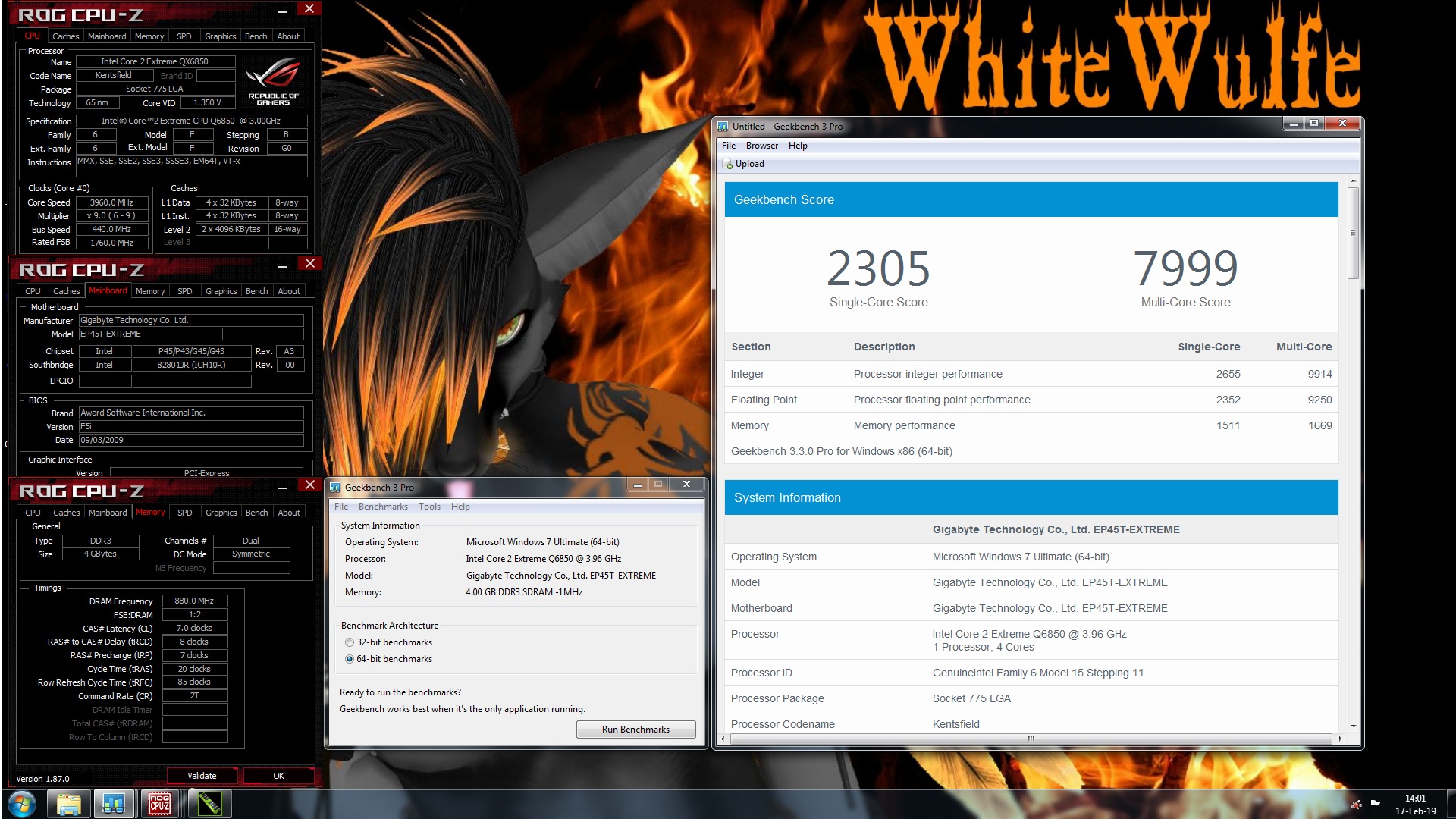
Task: Click the Upload icon in Geekbench results
Action: click(727, 164)
